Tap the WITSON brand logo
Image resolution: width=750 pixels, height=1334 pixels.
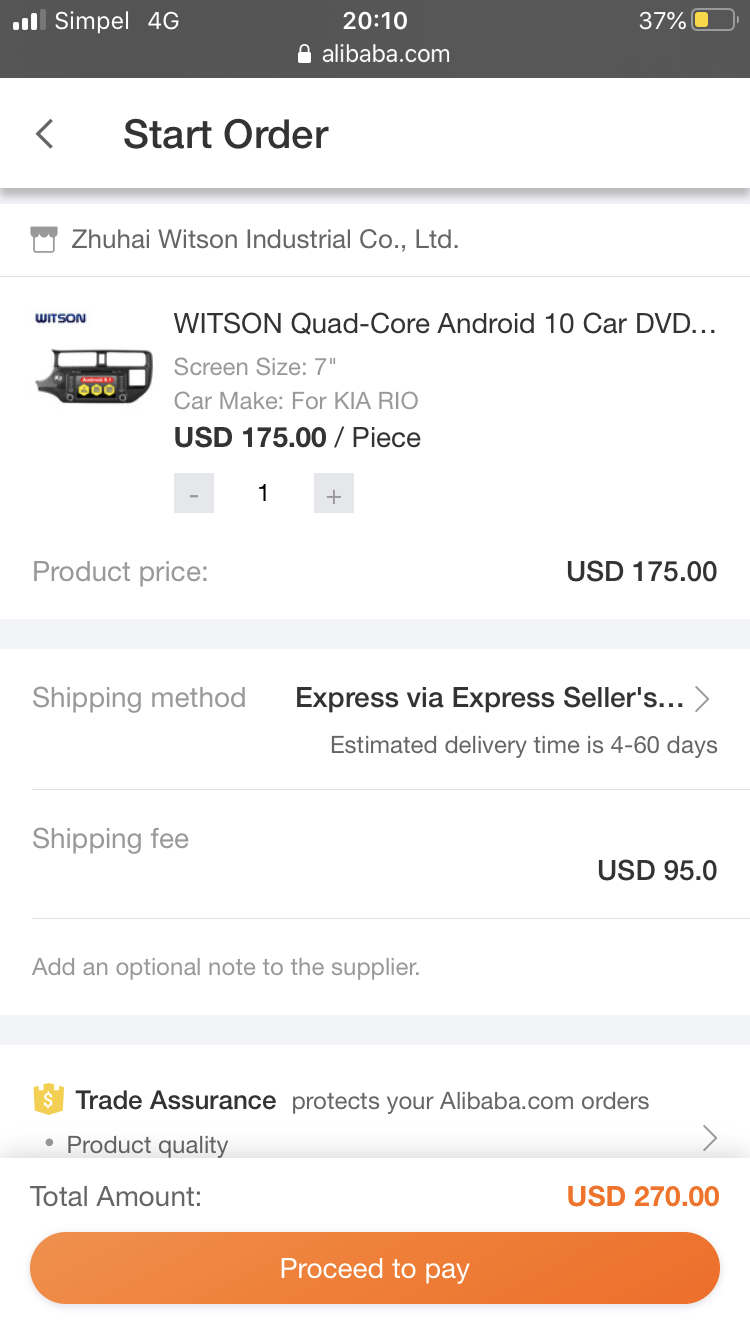pos(61,318)
